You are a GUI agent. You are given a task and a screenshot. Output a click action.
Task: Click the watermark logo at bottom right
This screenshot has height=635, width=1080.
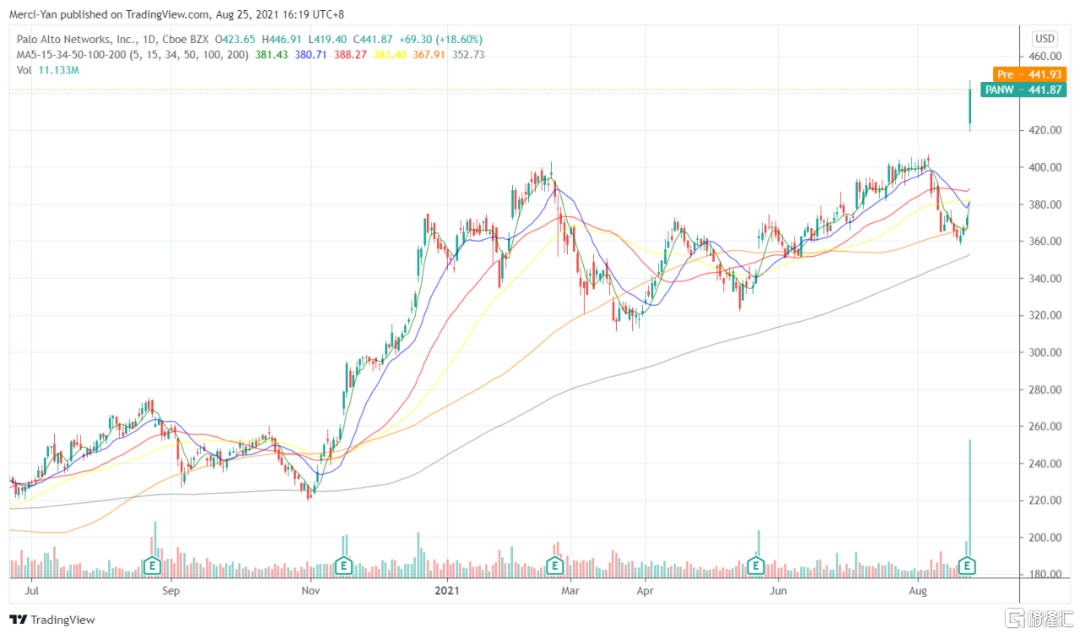tap(1038, 617)
